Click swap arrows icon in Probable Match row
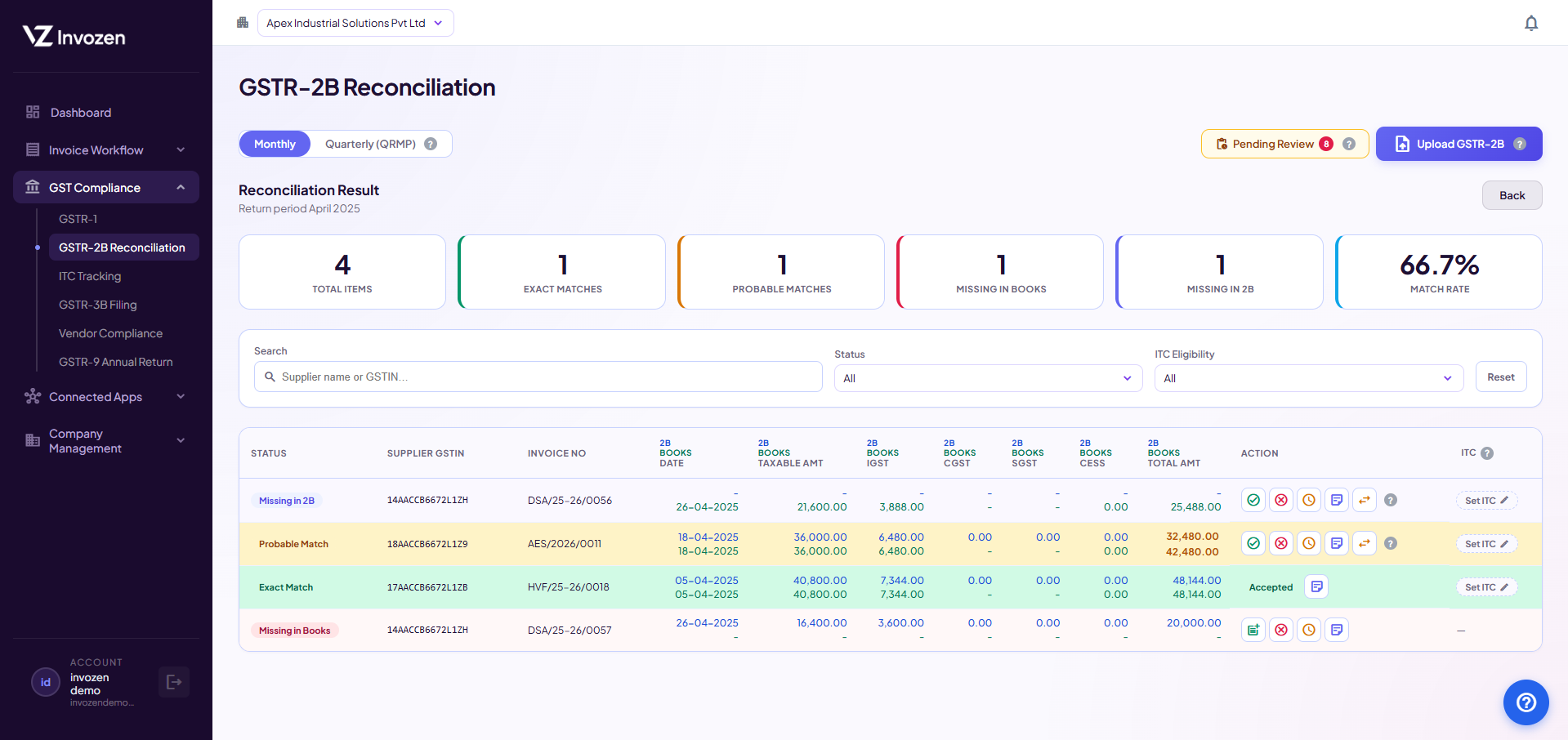Screen dimensions: 1568x740 tap(1365, 543)
